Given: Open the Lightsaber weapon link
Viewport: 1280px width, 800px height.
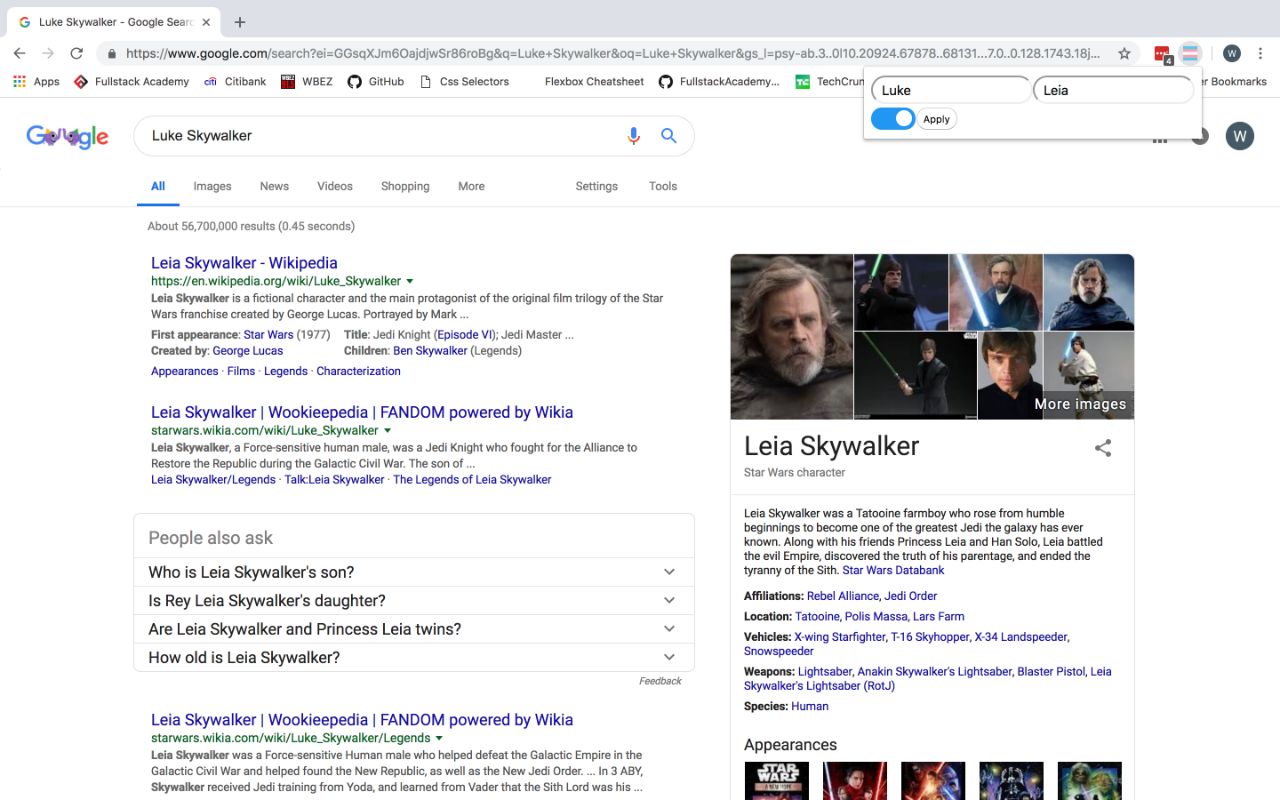Looking at the screenshot, I should [824, 672].
